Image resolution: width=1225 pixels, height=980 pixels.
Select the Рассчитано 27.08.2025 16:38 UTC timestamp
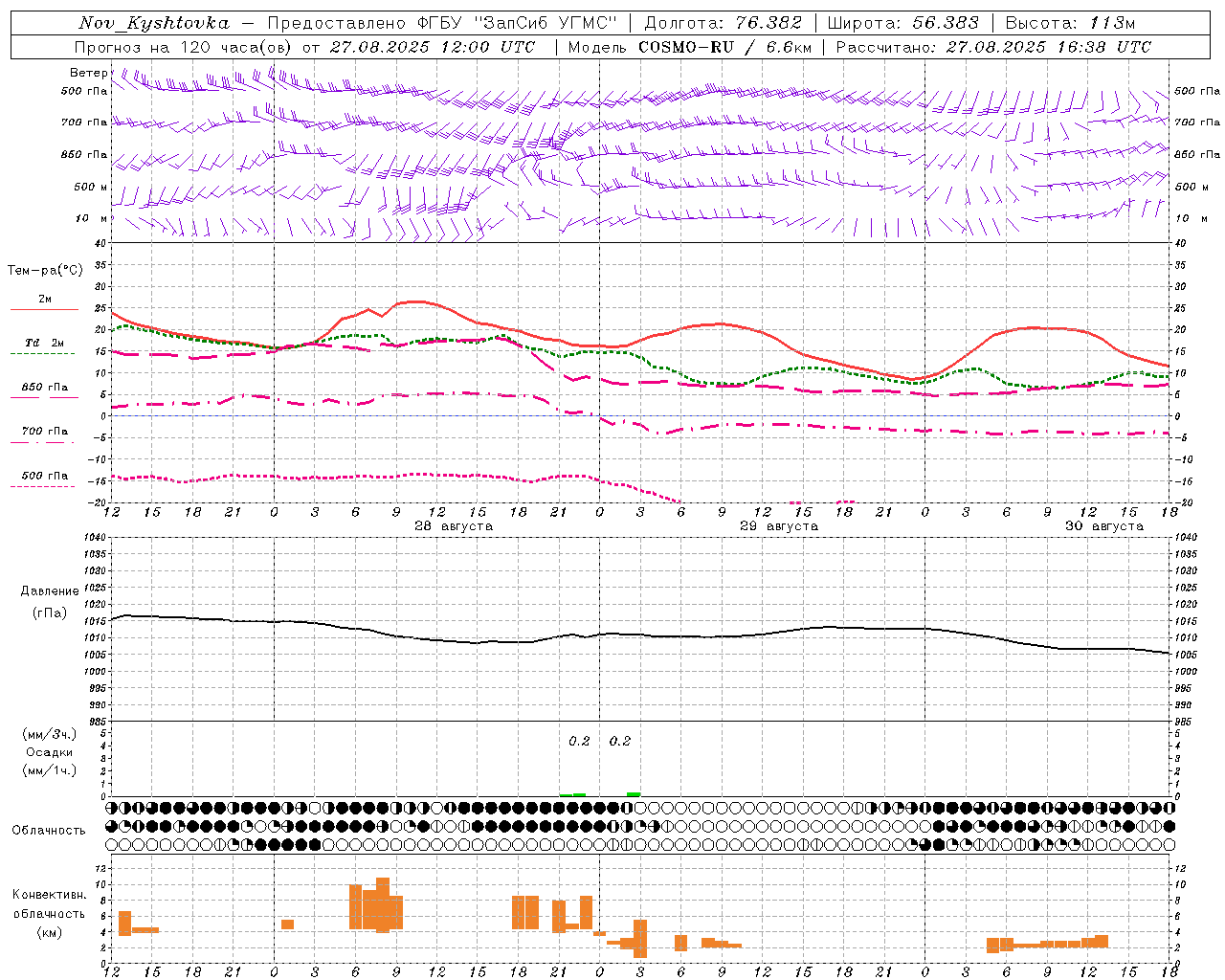tap(993, 47)
